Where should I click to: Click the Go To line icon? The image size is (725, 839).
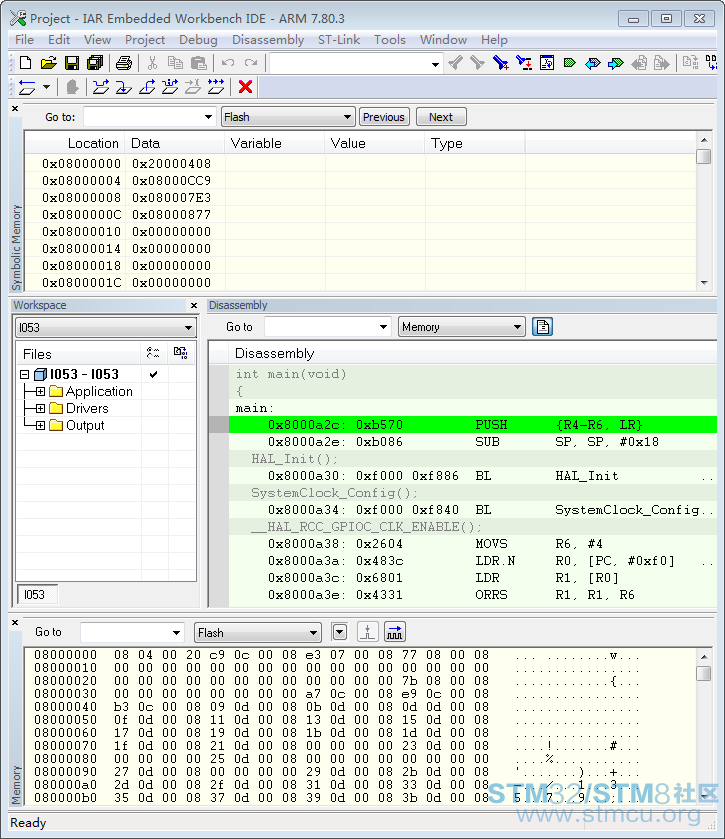coord(547,63)
